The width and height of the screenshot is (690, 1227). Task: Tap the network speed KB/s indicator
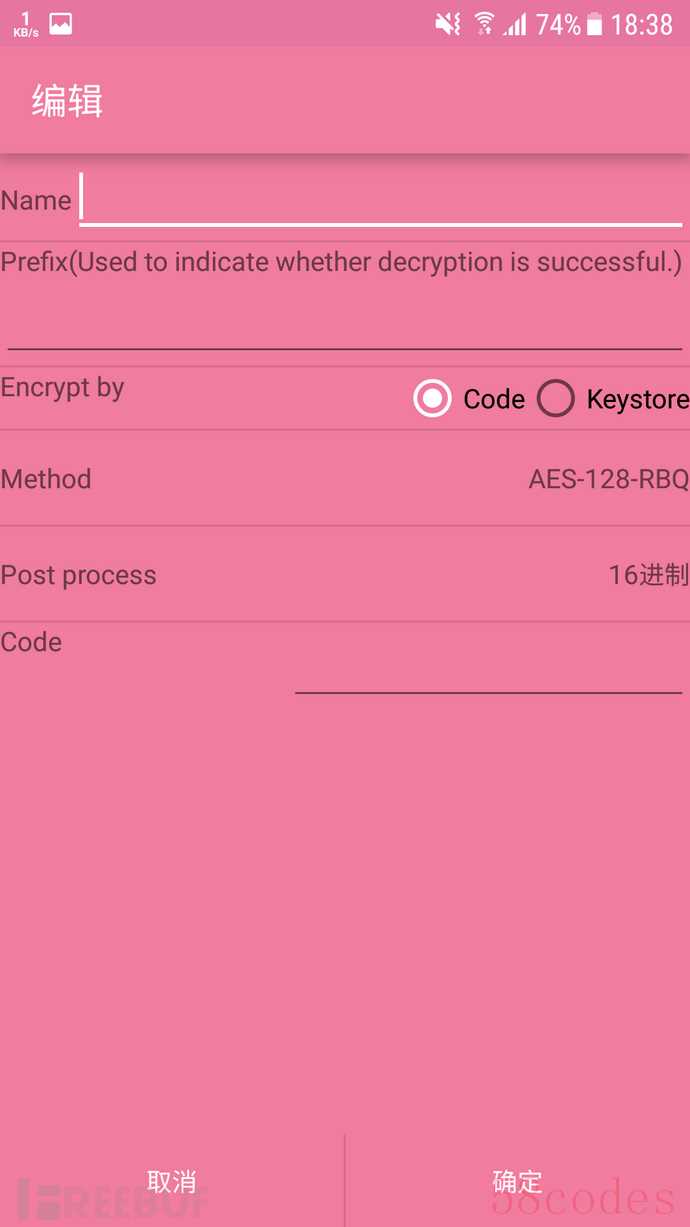pyautogui.click(x=26, y=24)
